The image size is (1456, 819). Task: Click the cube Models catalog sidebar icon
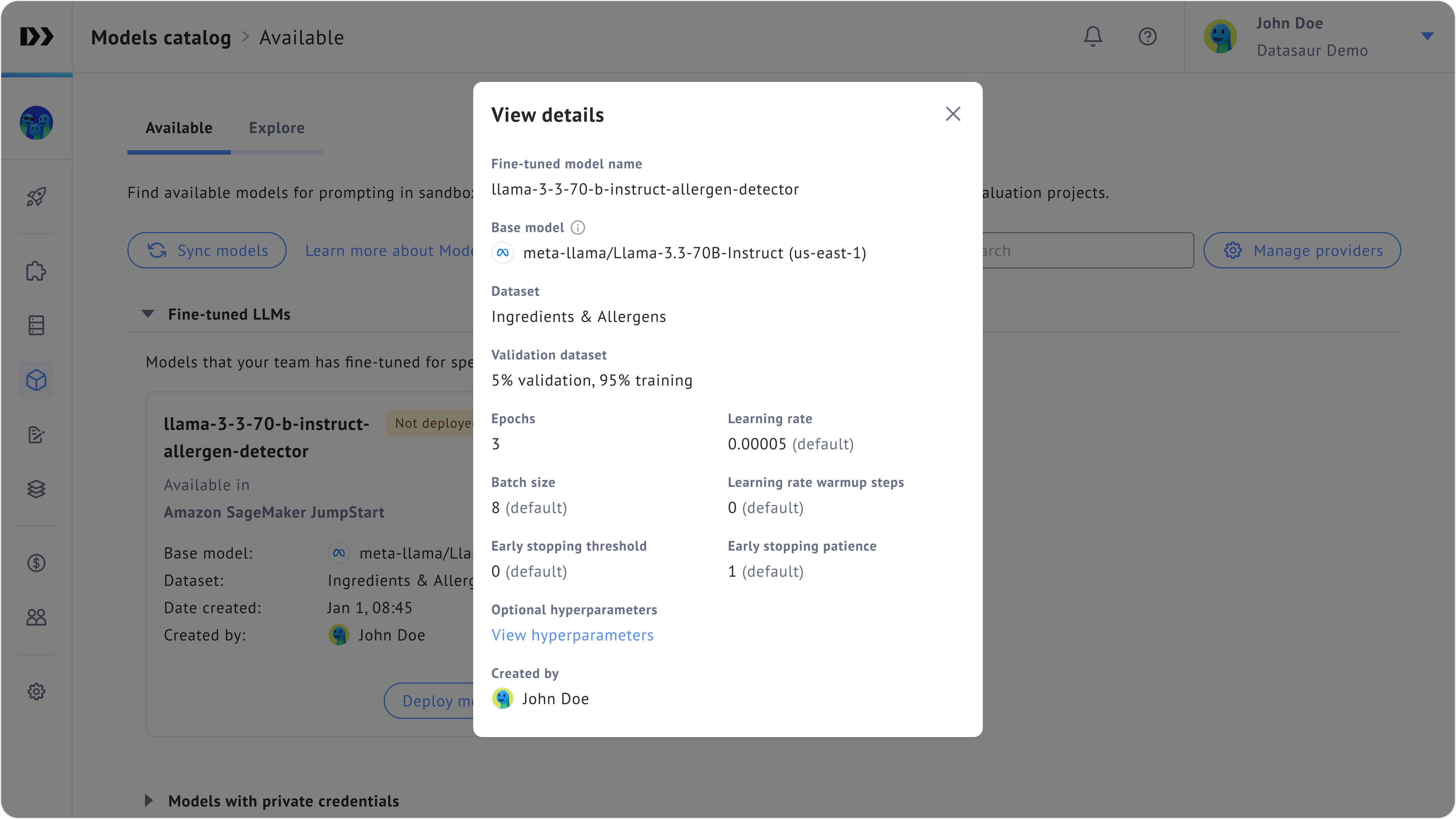pos(36,380)
